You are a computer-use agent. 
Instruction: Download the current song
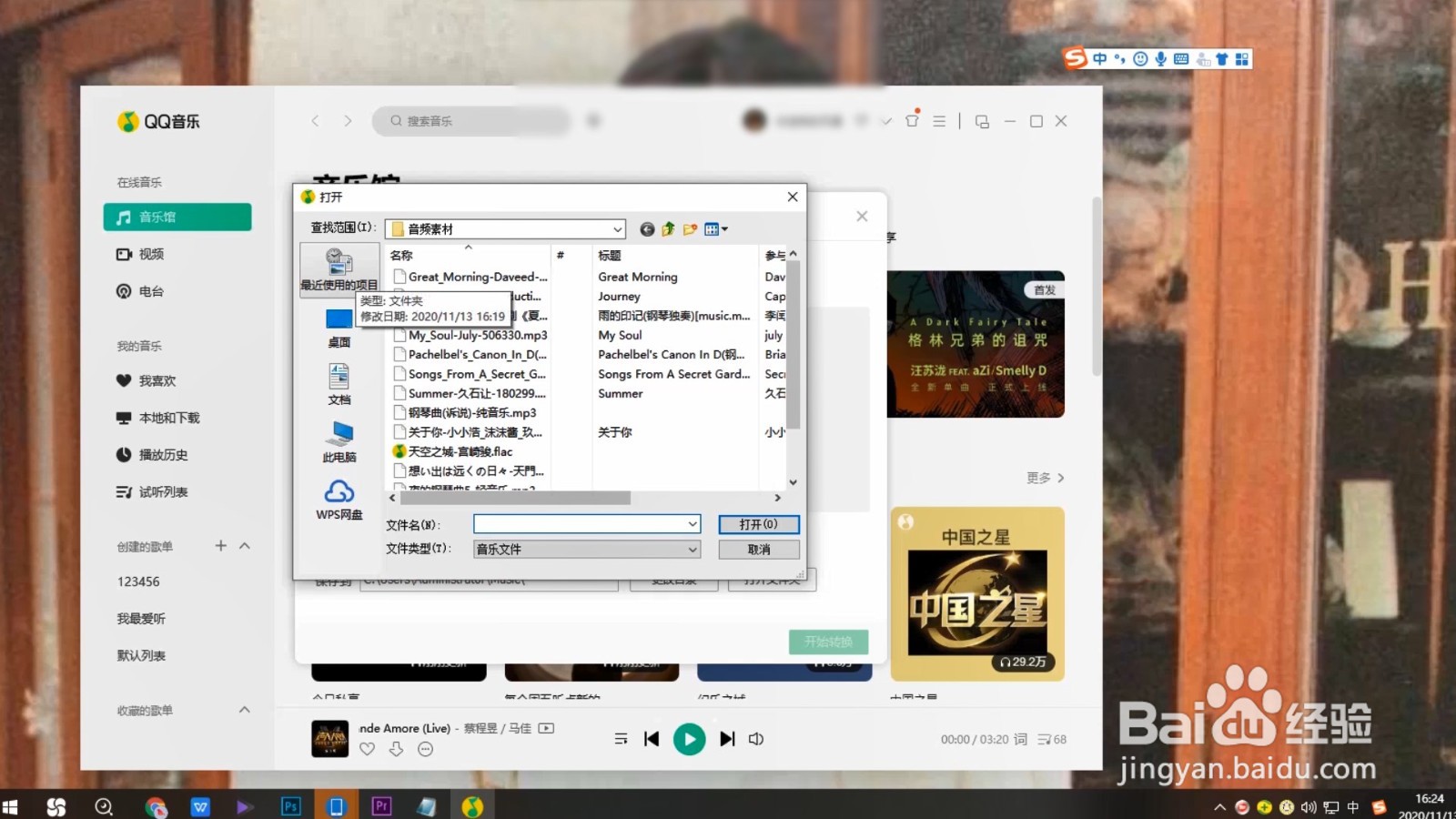point(396,749)
